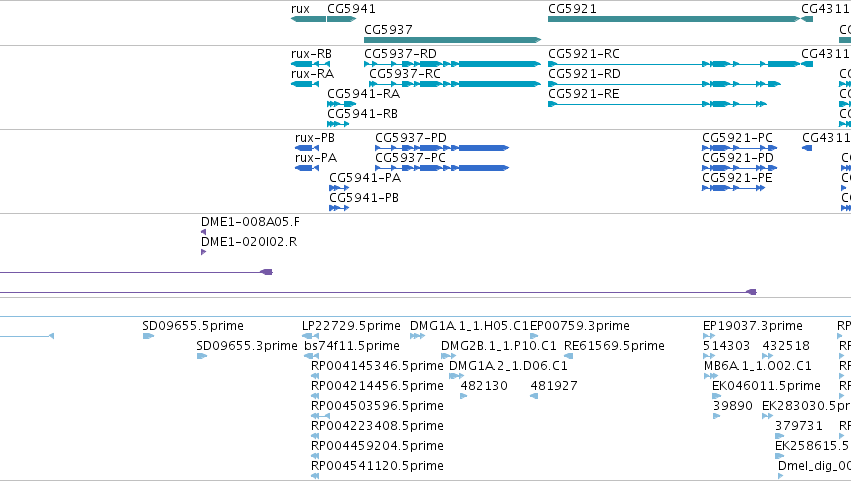Image resolution: width=851 pixels, height=481 pixels.
Task: Open the CG5921-PE protein label
Action: pyautogui.click(x=737, y=178)
